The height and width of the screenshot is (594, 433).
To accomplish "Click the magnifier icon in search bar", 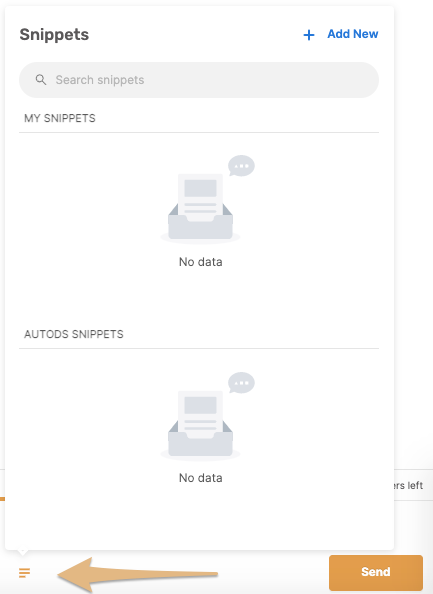I will tap(41, 80).
